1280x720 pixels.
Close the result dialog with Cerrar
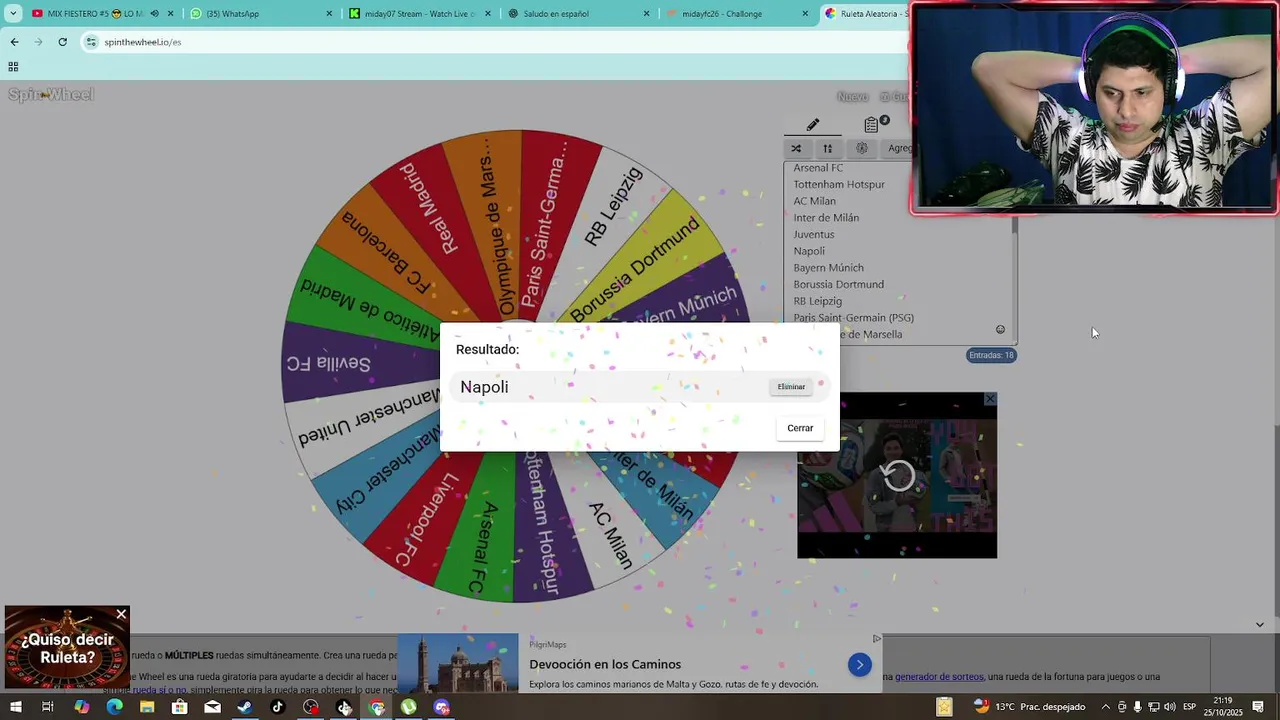pyautogui.click(x=800, y=428)
